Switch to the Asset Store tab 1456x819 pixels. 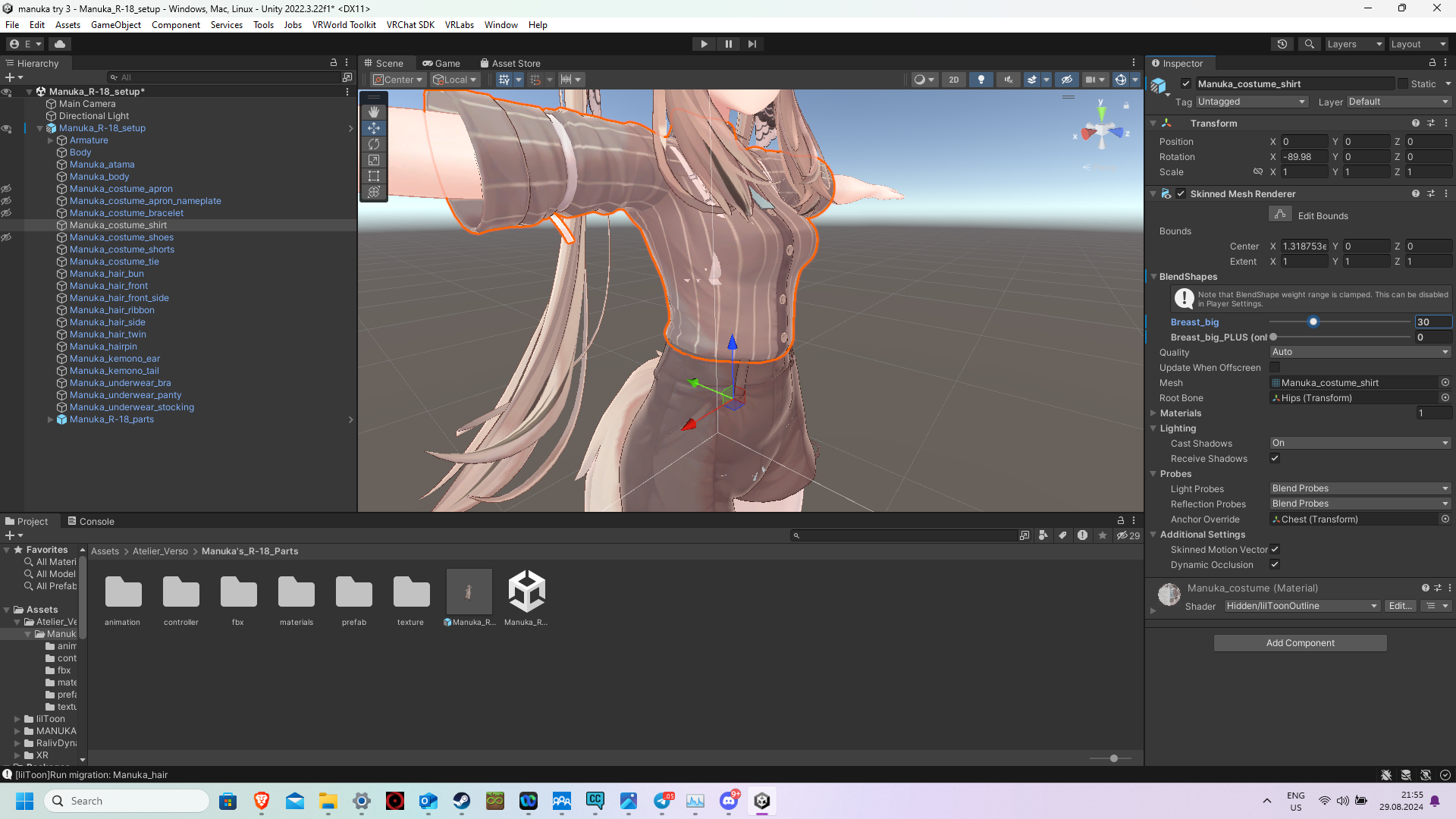(x=510, y=63)
